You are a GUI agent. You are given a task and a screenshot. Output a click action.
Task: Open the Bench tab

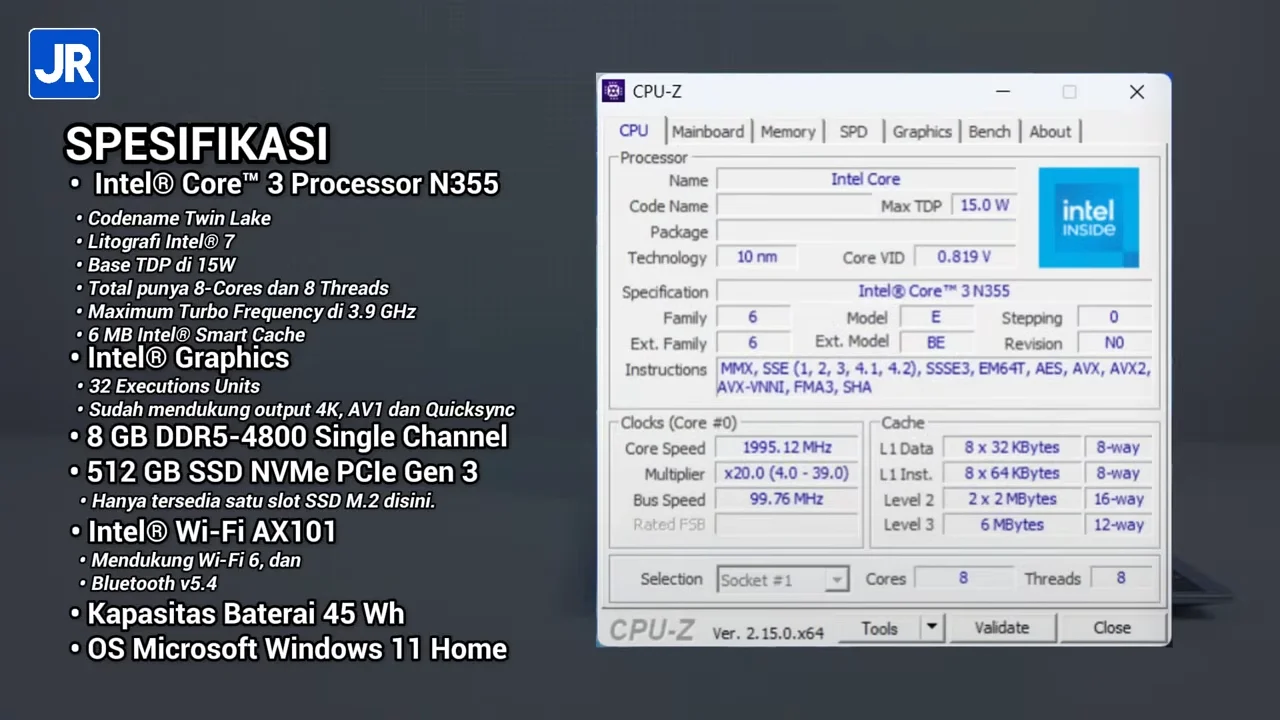[989, 131]
